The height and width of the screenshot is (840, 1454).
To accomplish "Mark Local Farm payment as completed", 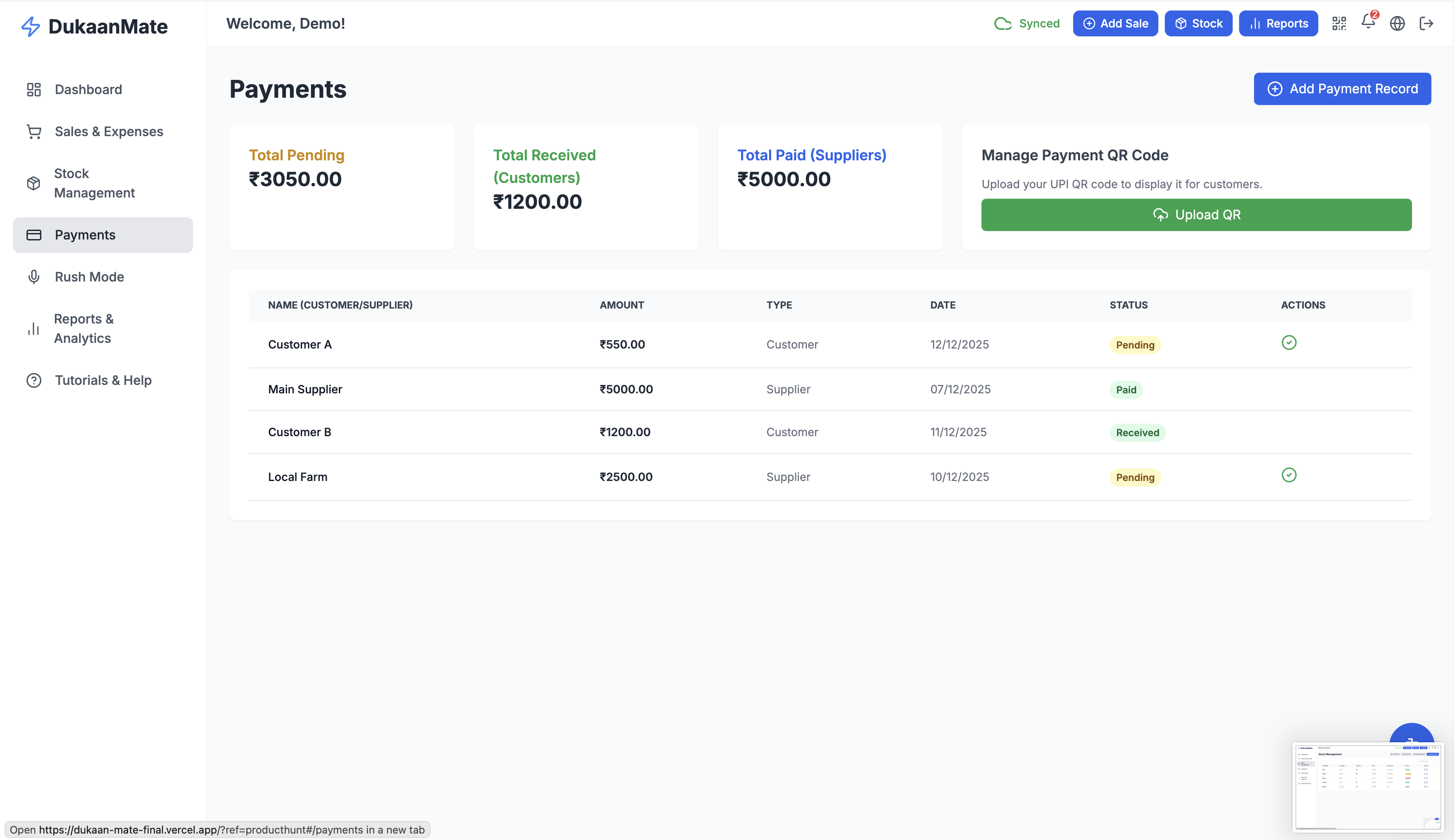I will click(1288, 475).
